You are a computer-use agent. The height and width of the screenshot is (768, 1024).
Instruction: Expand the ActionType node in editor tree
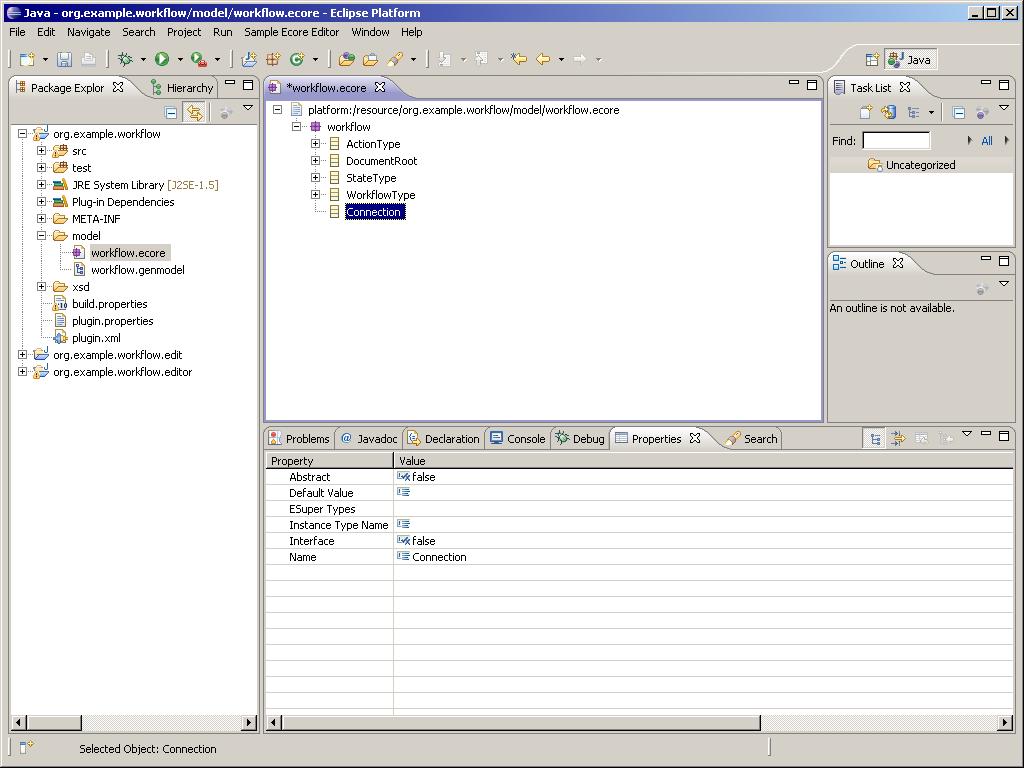(x=316, y=144)
